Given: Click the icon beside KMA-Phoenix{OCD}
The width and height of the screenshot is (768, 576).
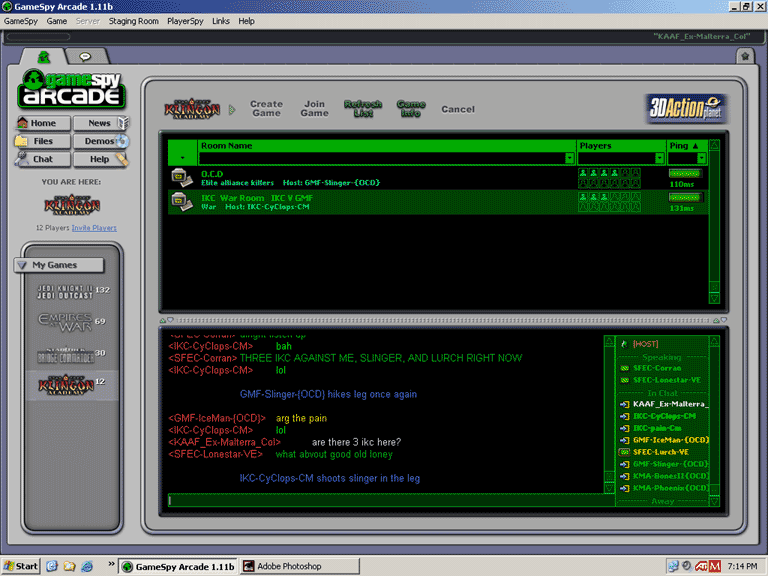Looking at the screenshot, I should pyautogui.click(x=624, y=488).
